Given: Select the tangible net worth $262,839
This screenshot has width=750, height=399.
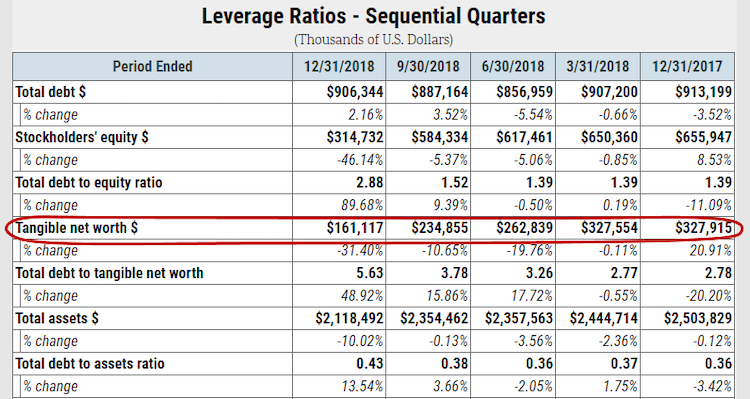Looking at the screenshot, I should (x=525, y=228).
